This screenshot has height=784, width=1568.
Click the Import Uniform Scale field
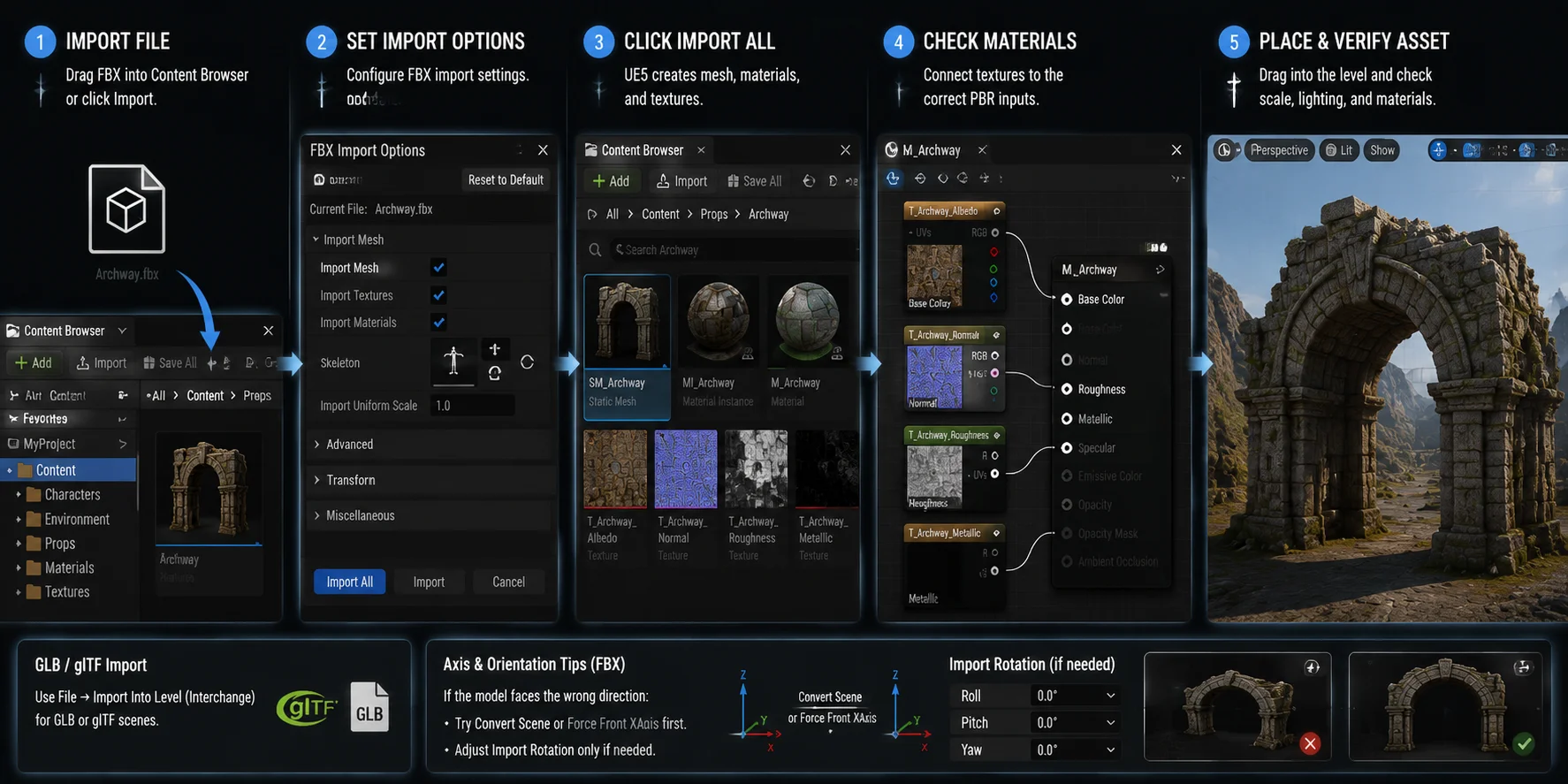pos(473,406)
